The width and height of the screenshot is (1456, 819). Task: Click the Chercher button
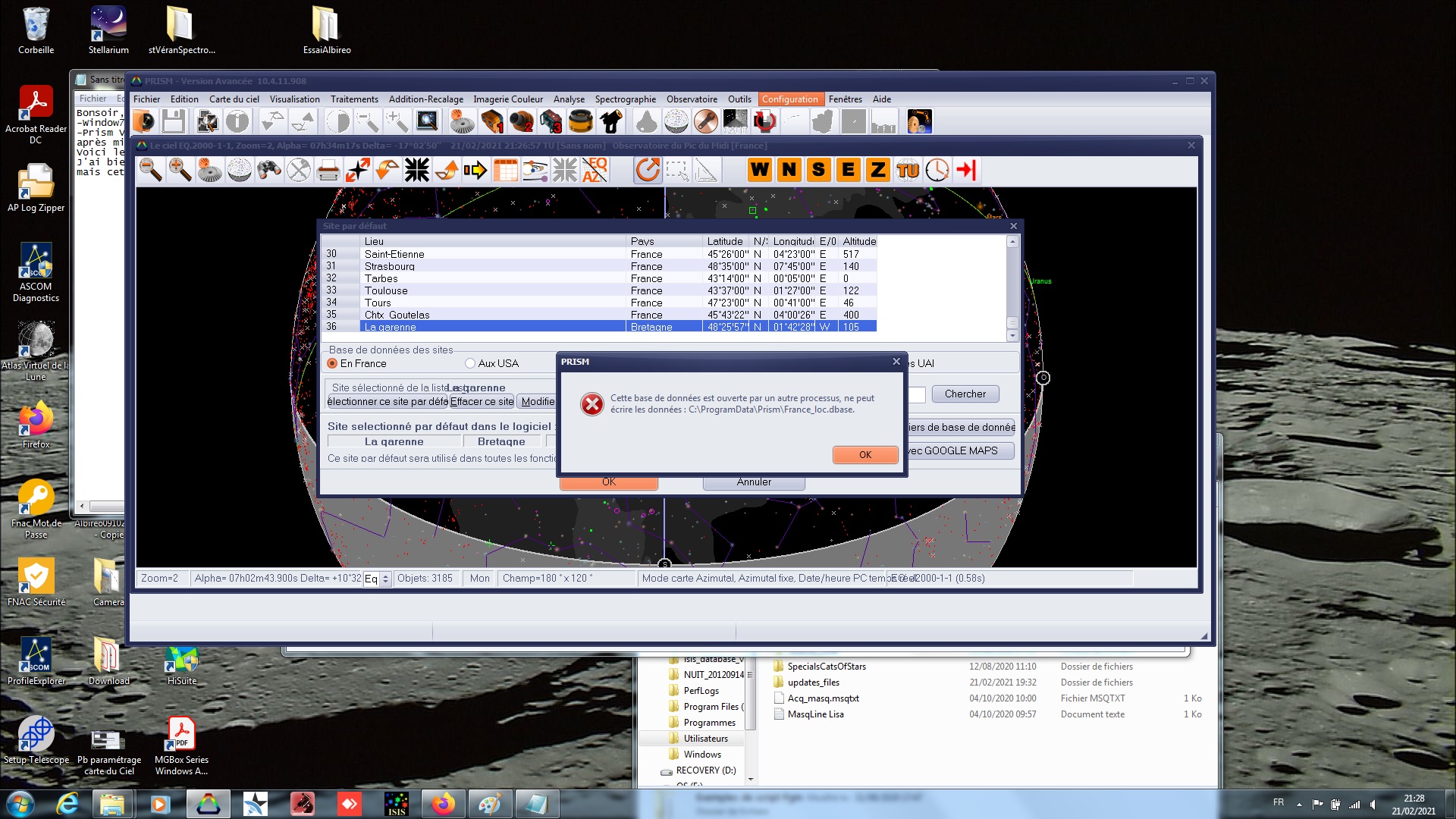coord(965,394)
